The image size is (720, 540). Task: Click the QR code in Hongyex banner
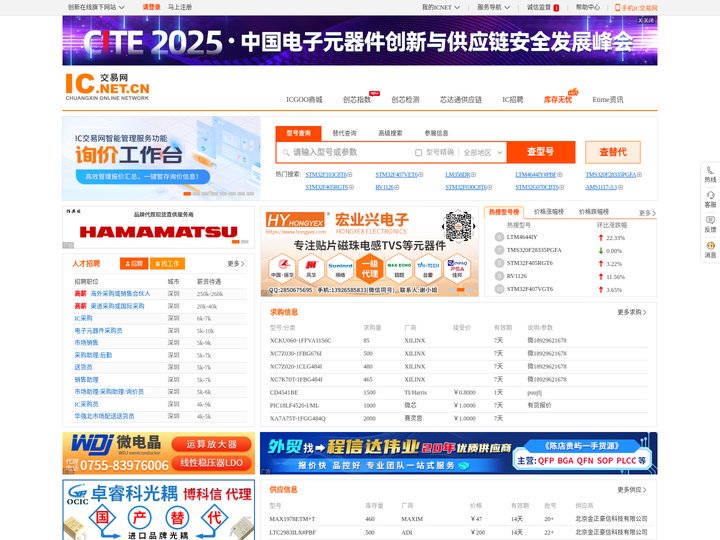[459, 226]
